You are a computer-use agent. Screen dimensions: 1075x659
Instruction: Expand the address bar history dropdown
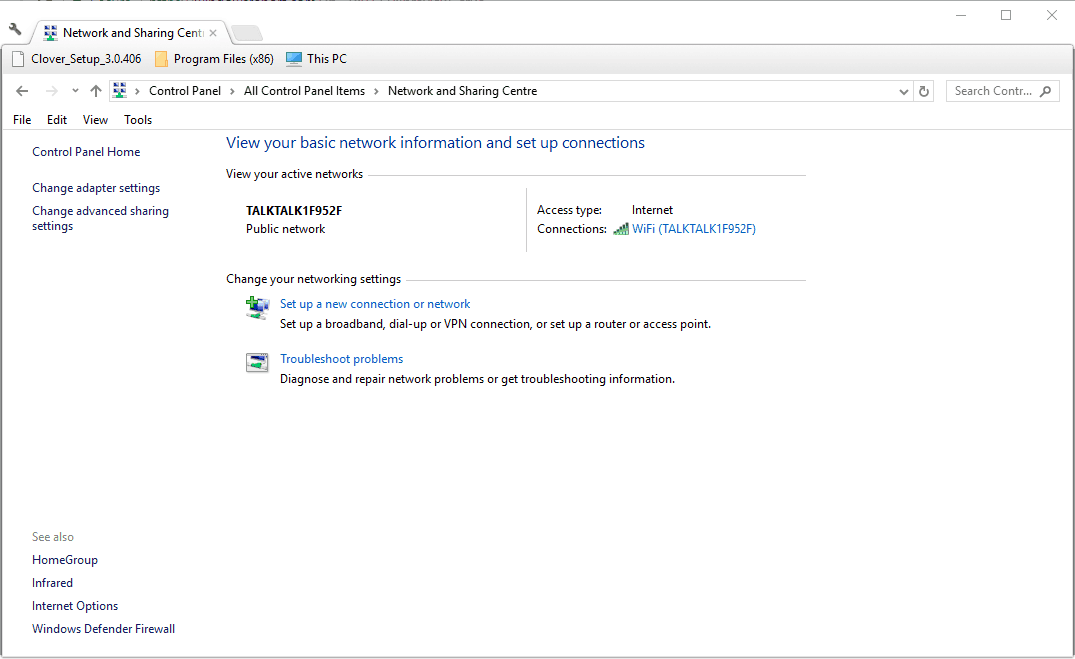point(904,91)
